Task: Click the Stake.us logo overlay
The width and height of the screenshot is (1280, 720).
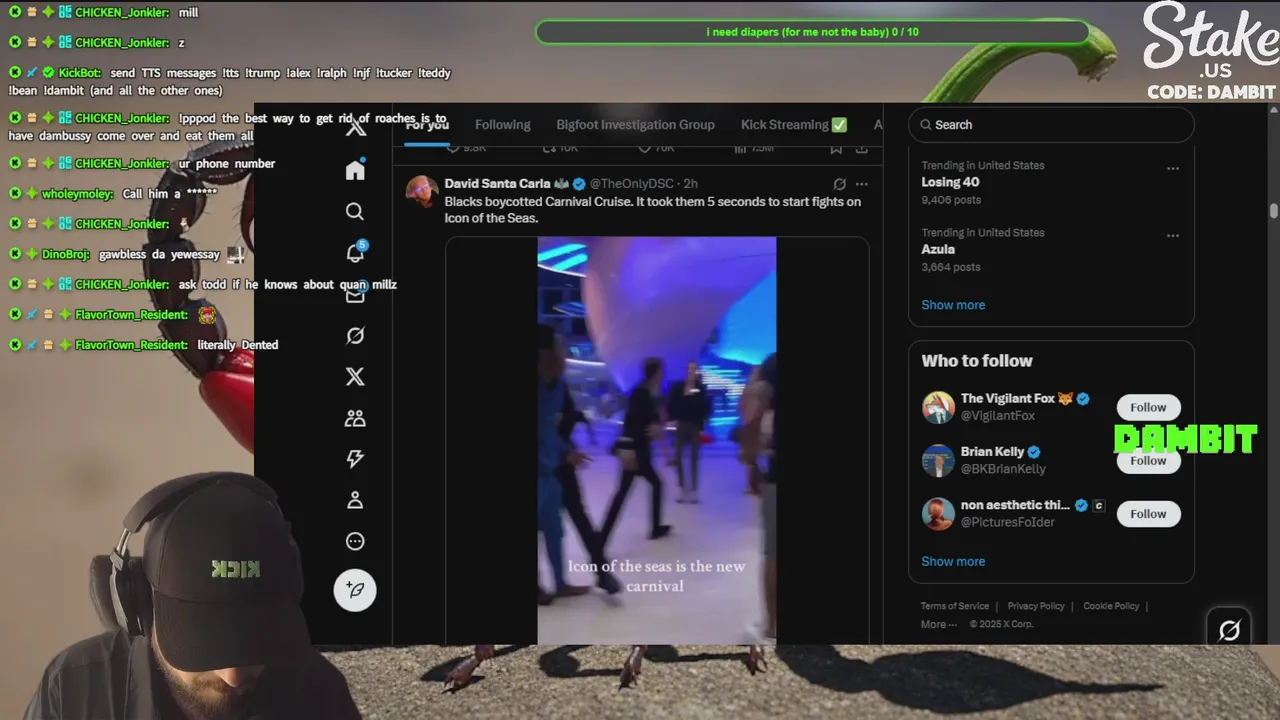Action: (1211, 50)
